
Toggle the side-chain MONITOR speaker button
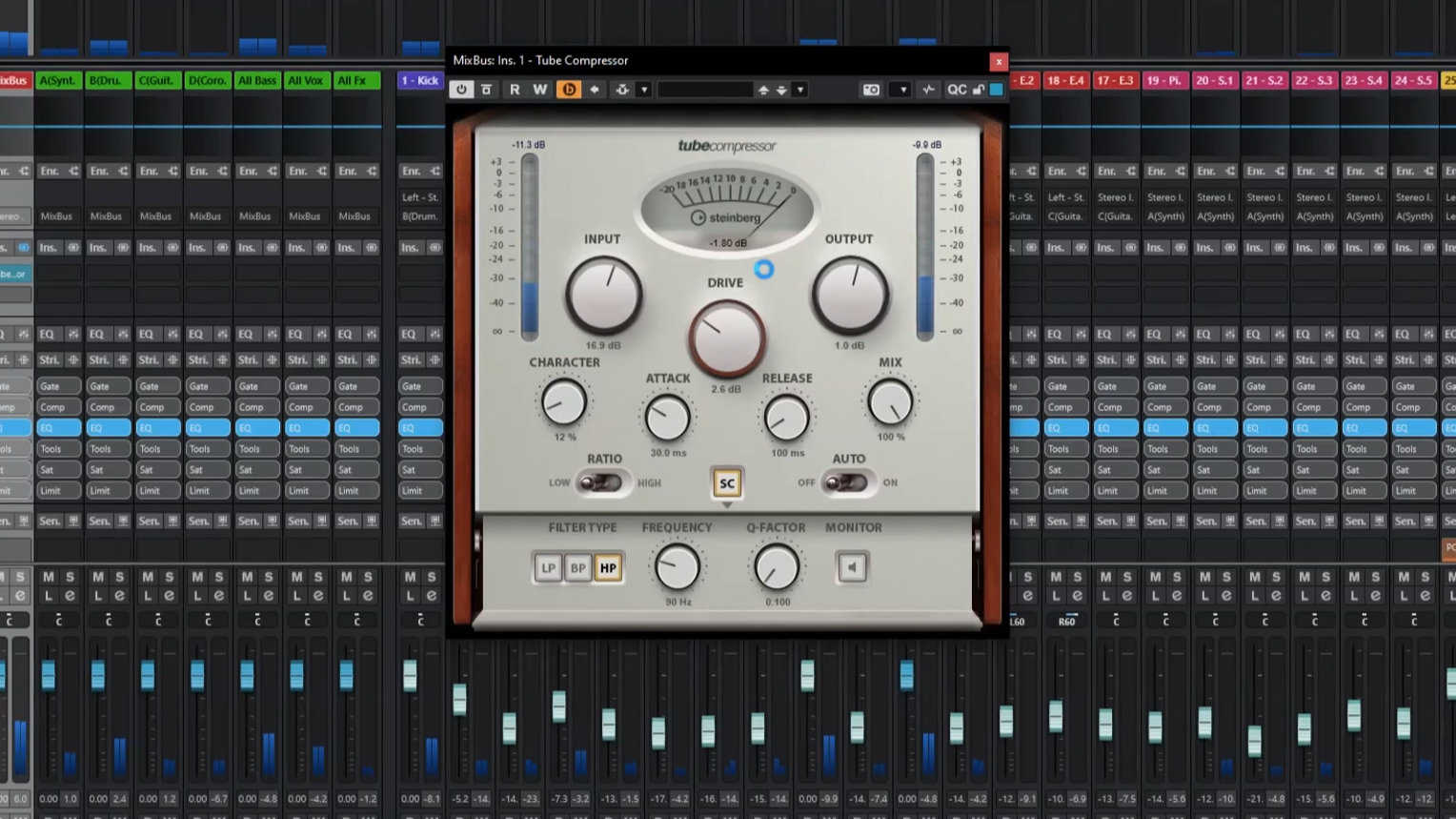pyautogui.click(x=852, y=568)
